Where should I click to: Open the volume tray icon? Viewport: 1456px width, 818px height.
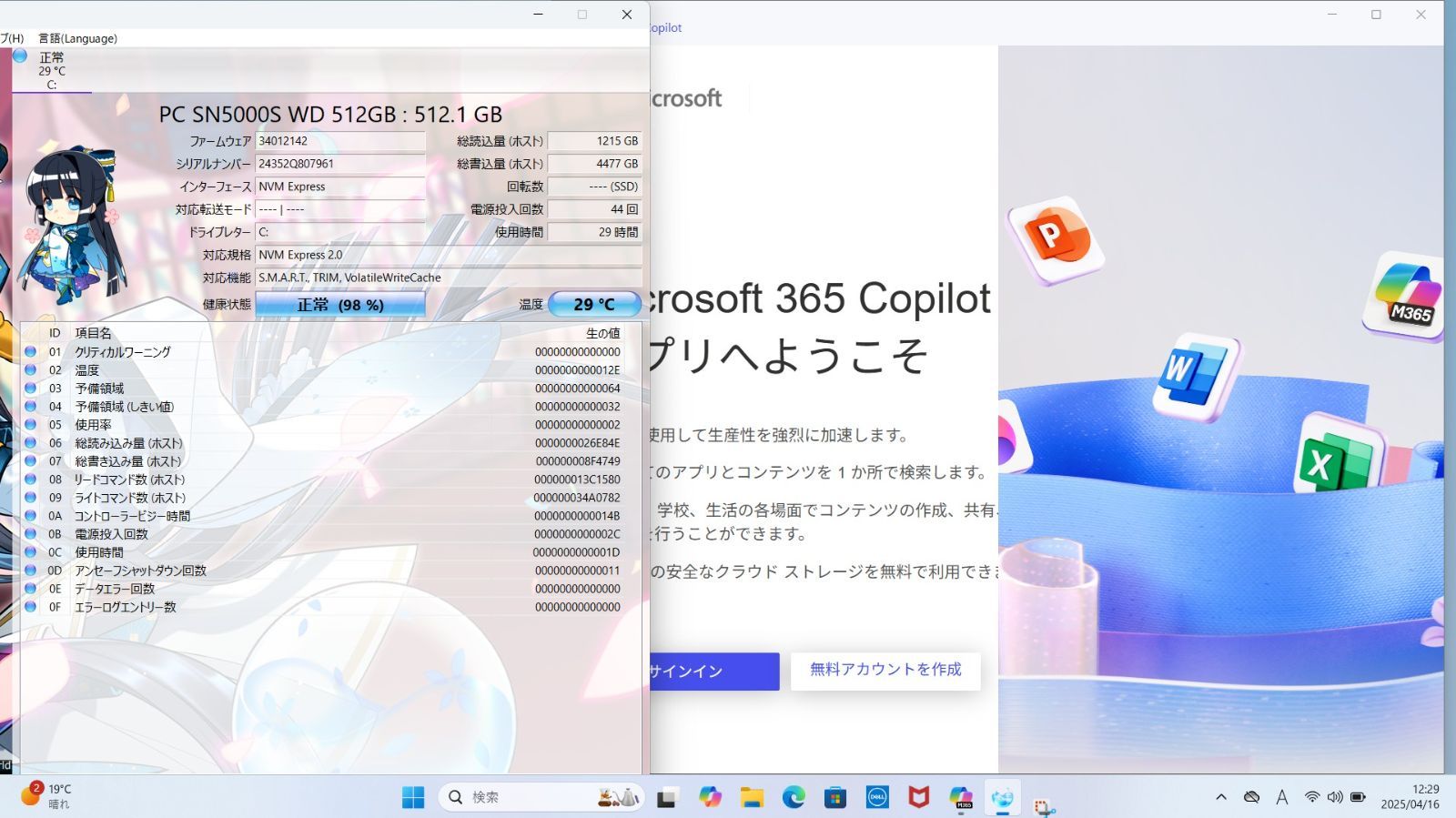pyautogui.click(x=1335, y=797)
